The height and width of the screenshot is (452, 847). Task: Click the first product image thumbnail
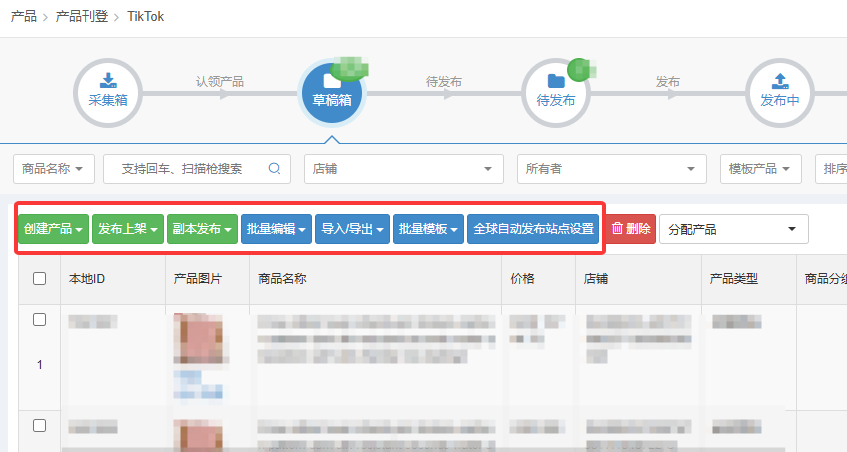click(197, 340)
